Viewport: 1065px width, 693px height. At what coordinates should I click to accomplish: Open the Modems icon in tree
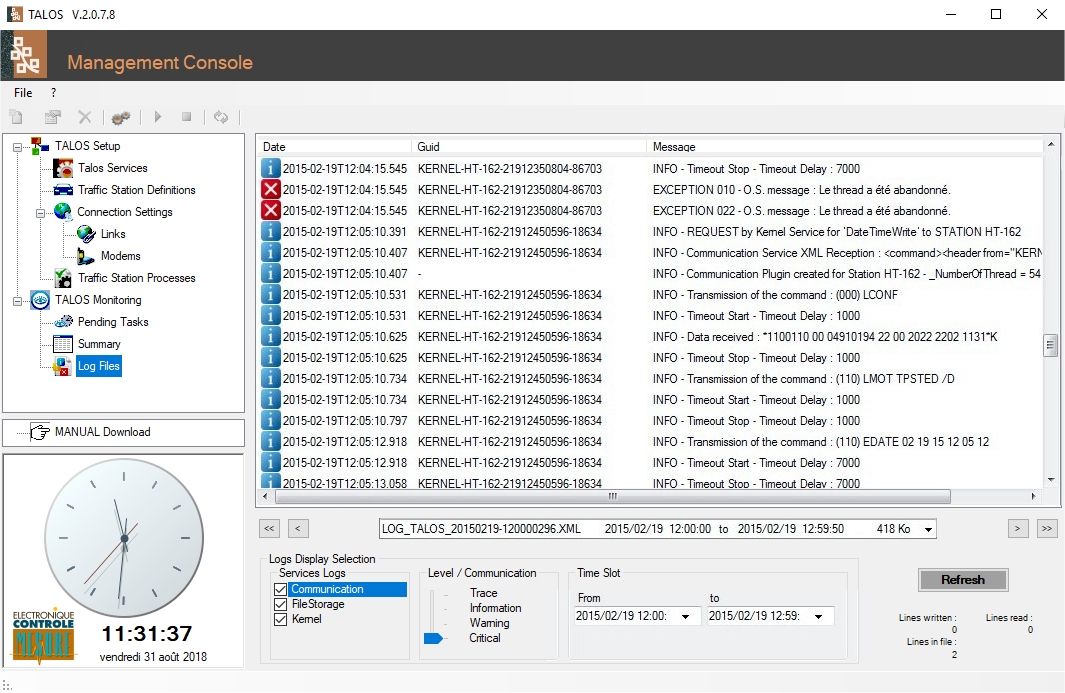(x=86, y=255)
